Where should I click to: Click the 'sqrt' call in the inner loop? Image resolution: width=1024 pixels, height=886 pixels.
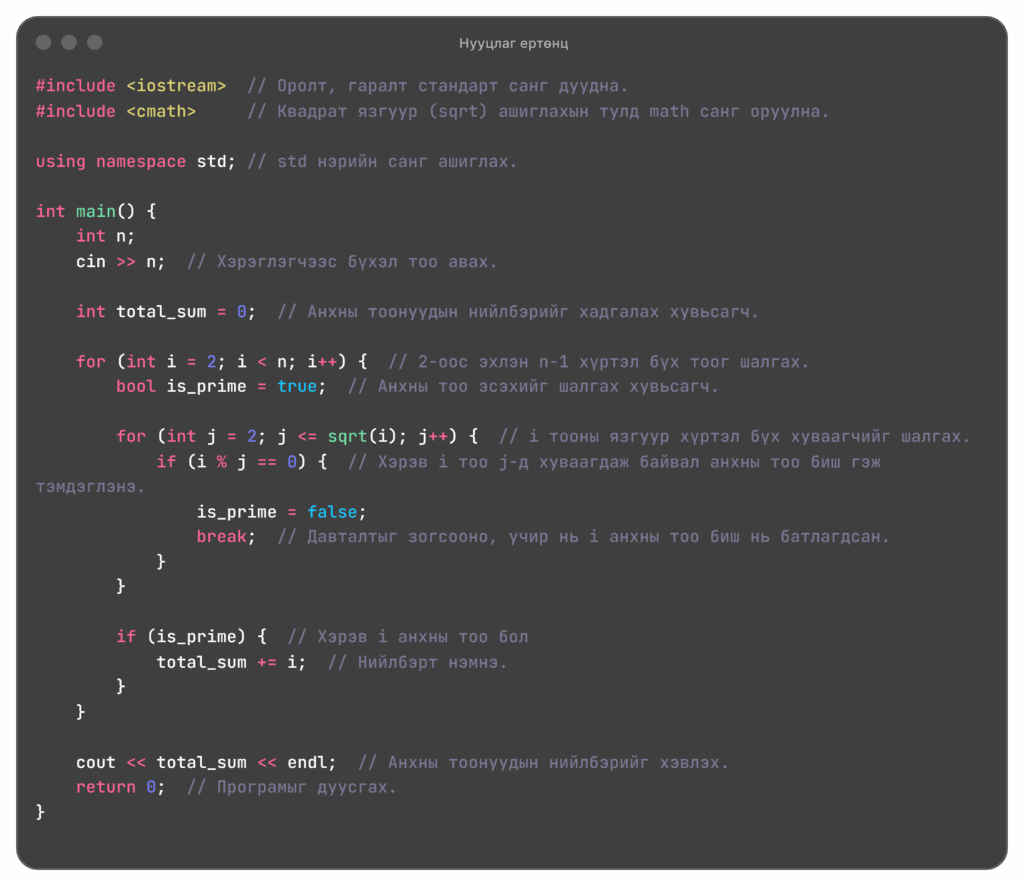coord(347,436)
